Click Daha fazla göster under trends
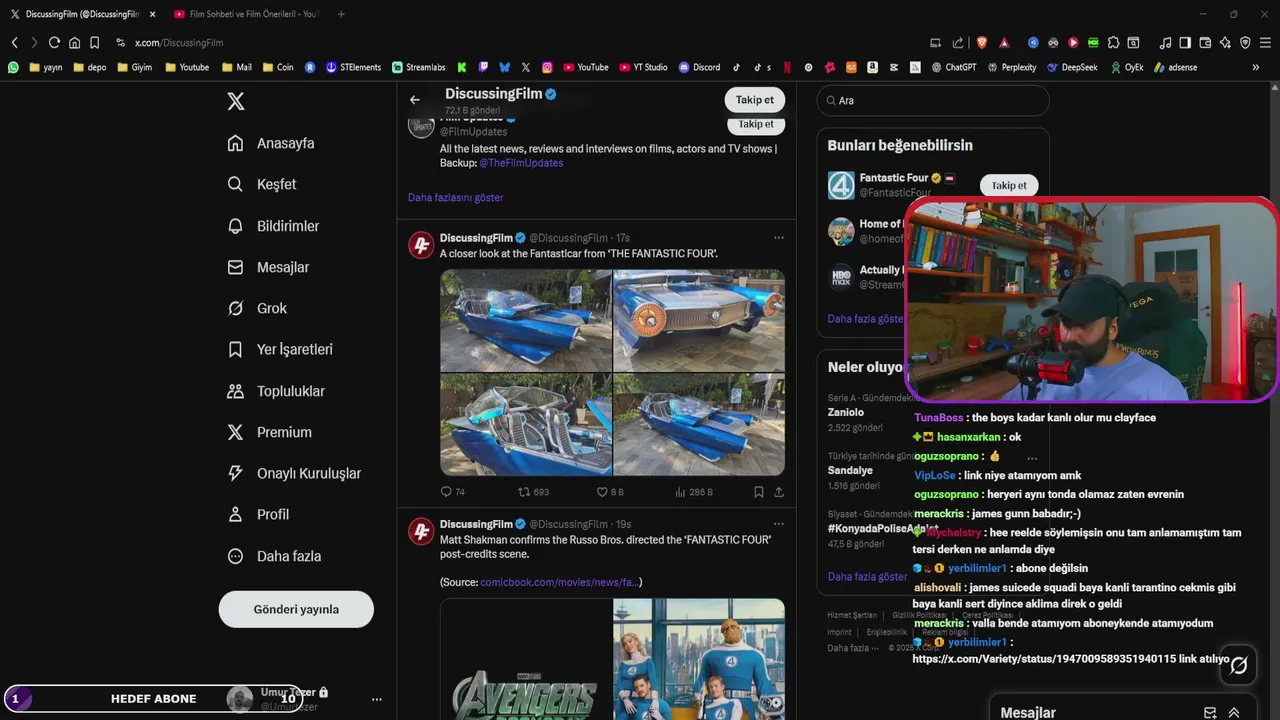This screenshot has height=720, width=1280. [x=867, y=576]
